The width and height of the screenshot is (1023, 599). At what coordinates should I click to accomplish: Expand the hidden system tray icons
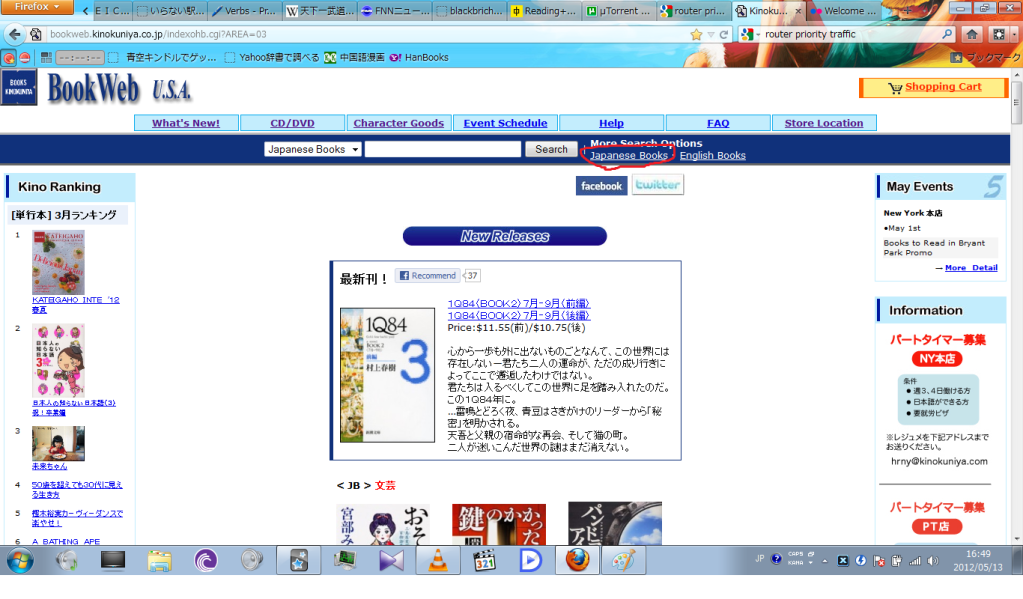click(x=825, y=561)
